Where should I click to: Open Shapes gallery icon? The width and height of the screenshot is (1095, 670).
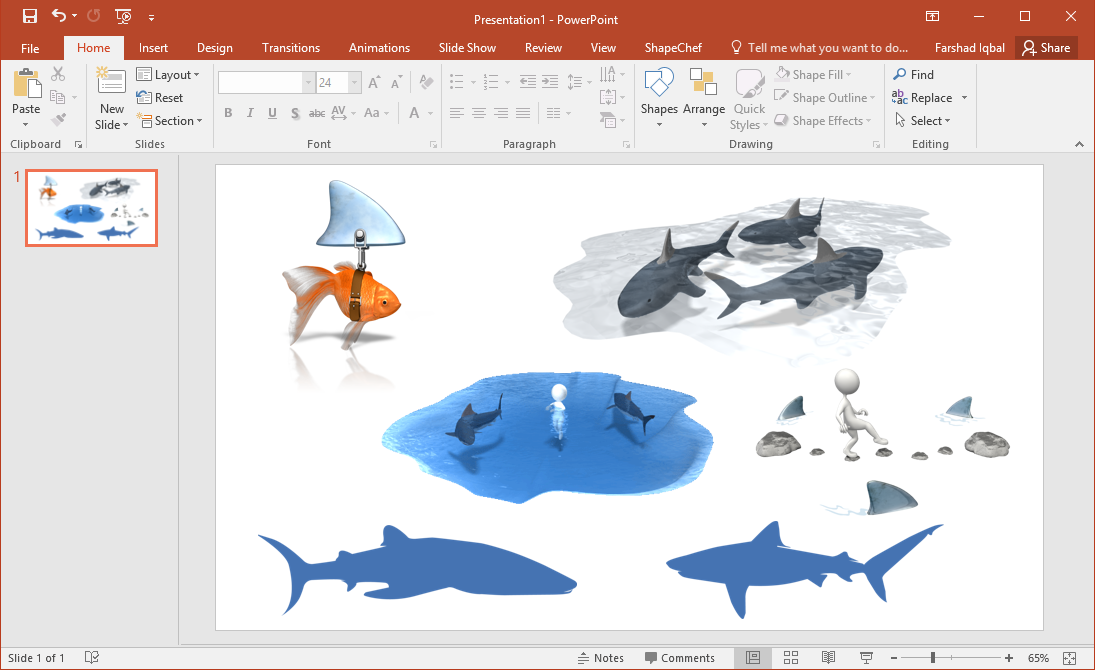point(659,82)
